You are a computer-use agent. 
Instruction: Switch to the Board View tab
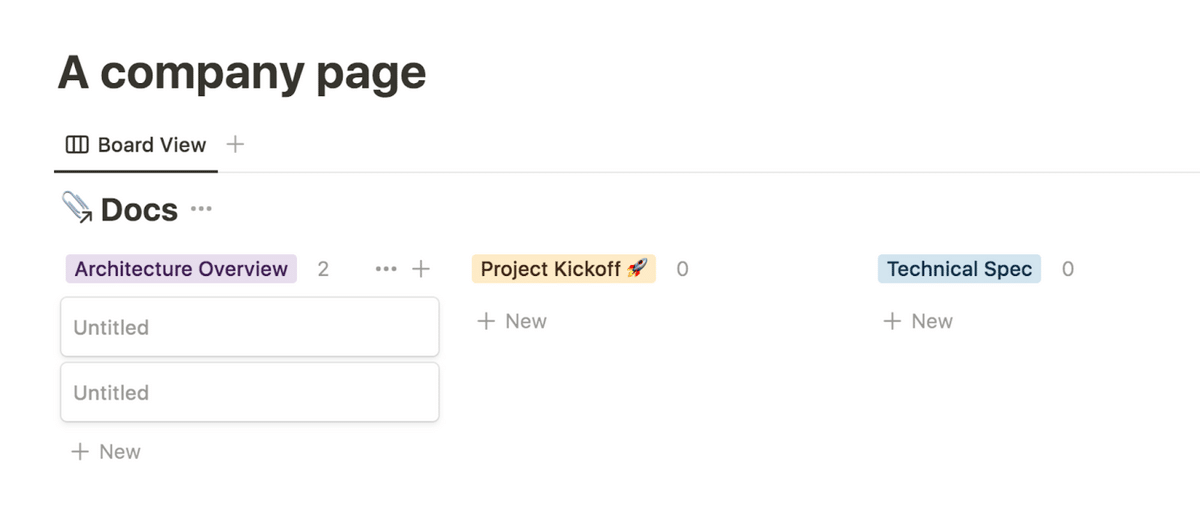point(136,145)
